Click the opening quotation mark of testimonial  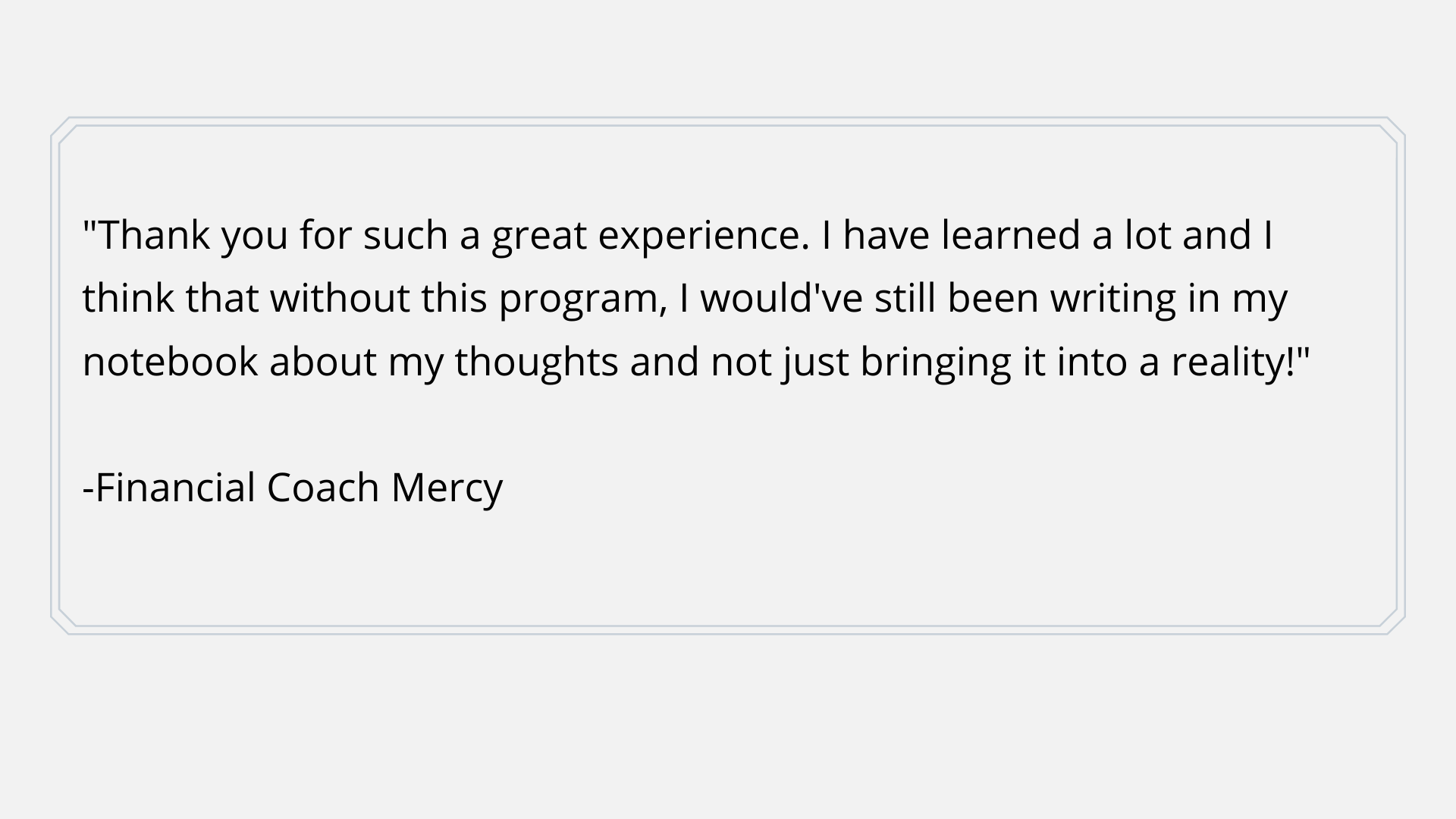89,226
